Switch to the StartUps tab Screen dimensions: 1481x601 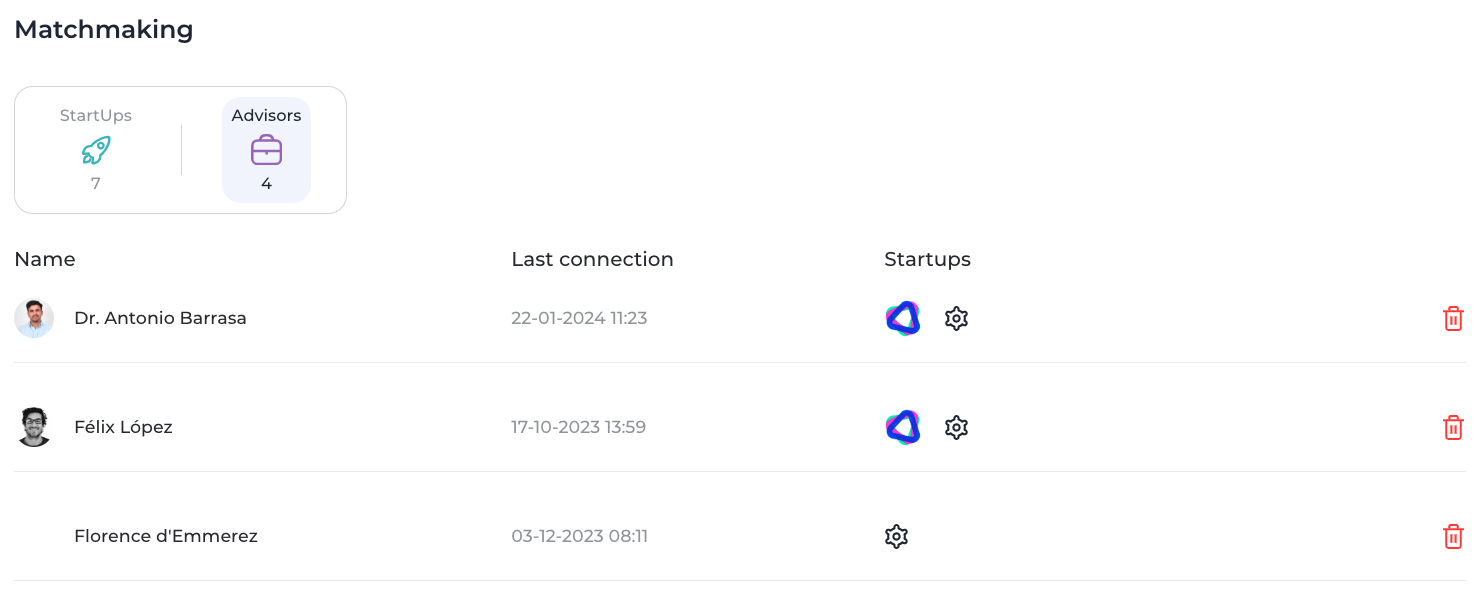click(96, 150)
